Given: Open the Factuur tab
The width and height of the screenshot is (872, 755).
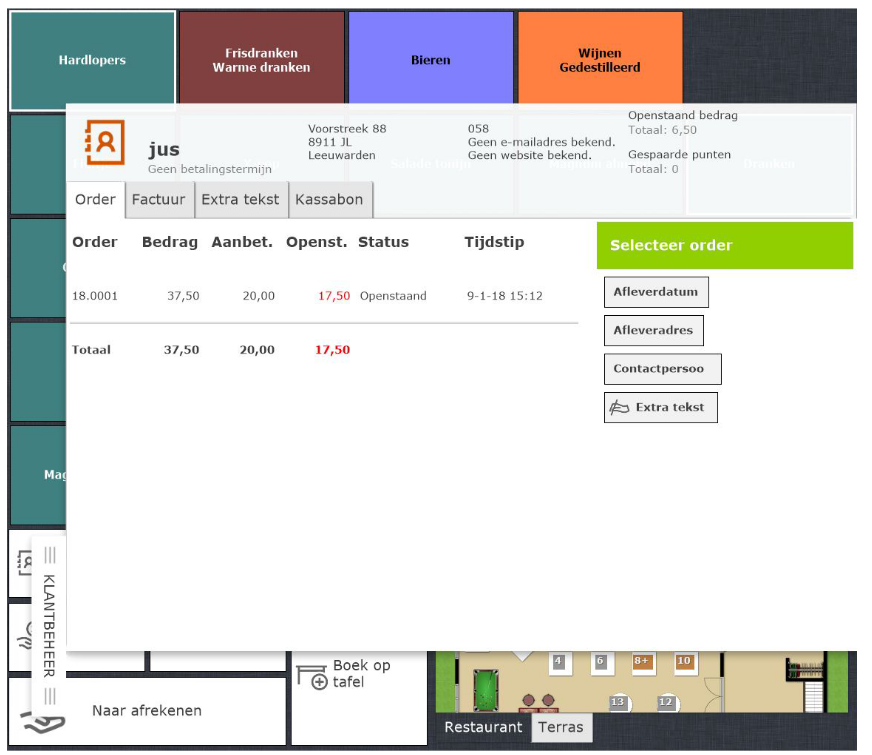Looking at the screenshot, I should click(159, 200).
